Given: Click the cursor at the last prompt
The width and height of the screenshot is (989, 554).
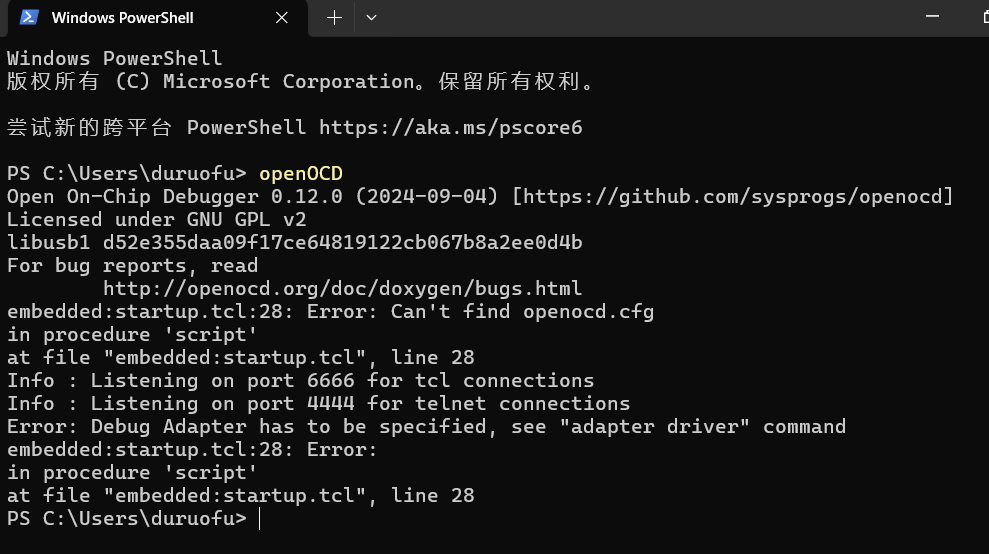Looking at the screenshot, I should [x=259, y=518].
